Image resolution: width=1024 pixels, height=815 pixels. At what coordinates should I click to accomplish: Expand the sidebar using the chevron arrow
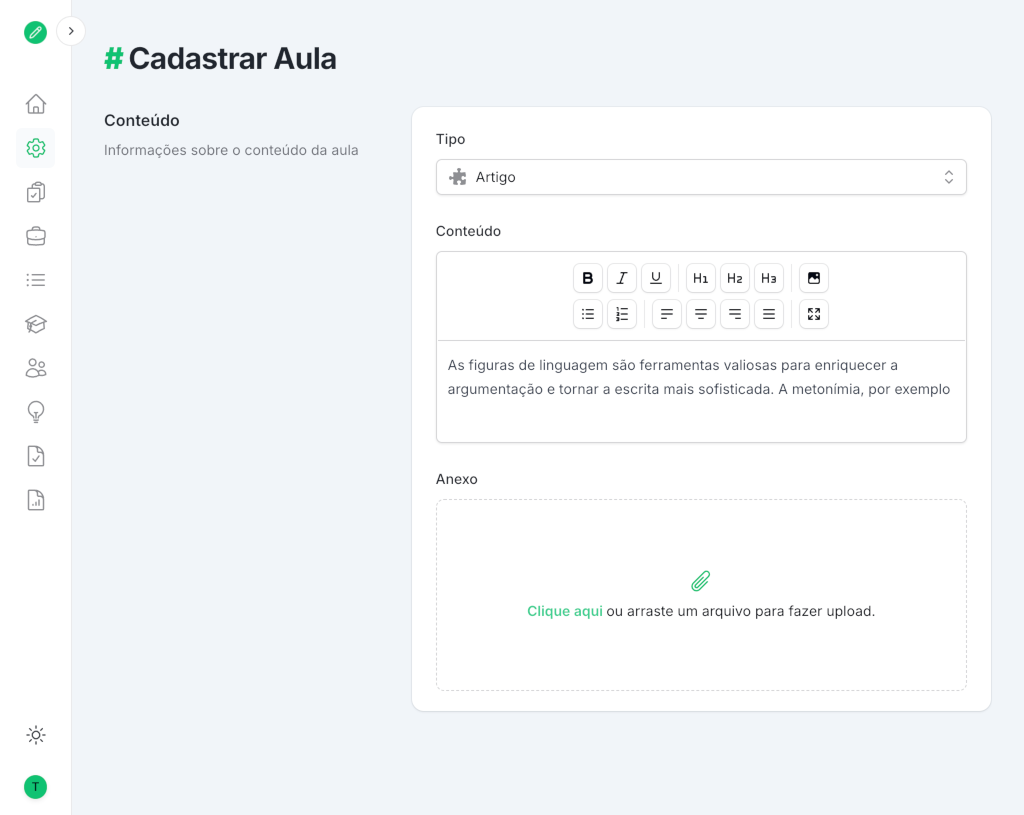tap(71, 31)
